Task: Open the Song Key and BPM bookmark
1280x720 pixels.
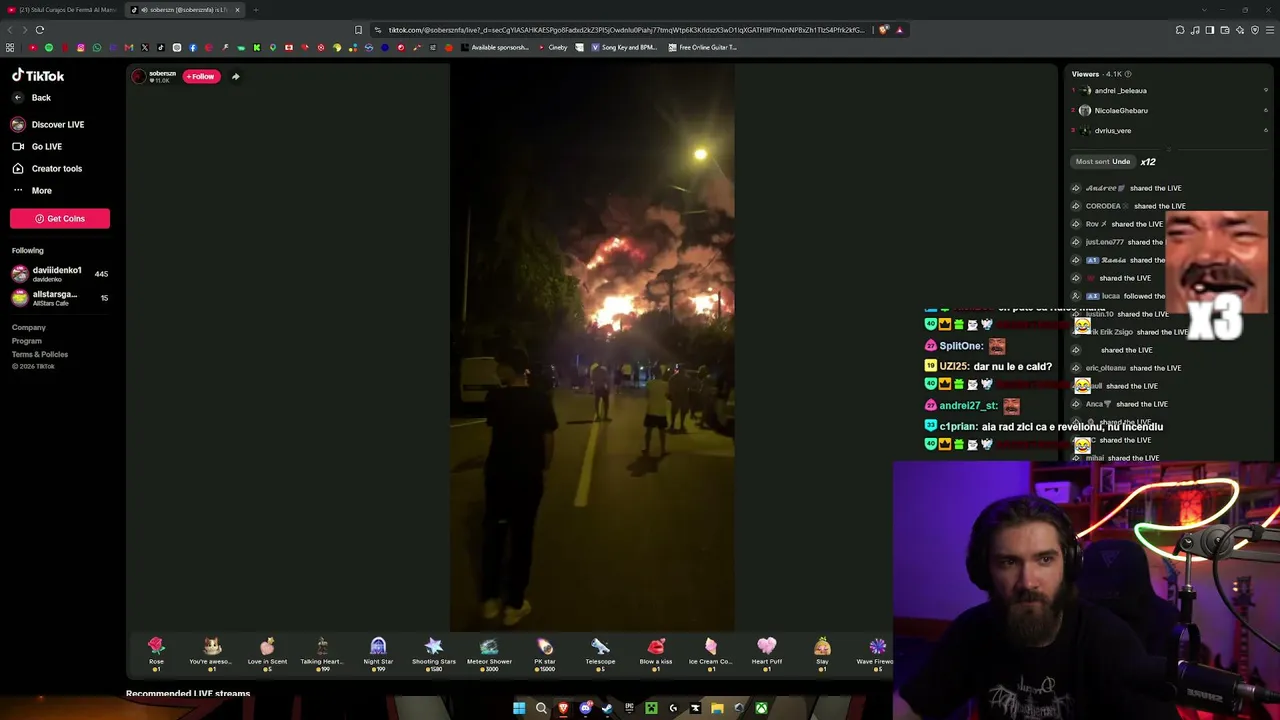Action: 622,48
